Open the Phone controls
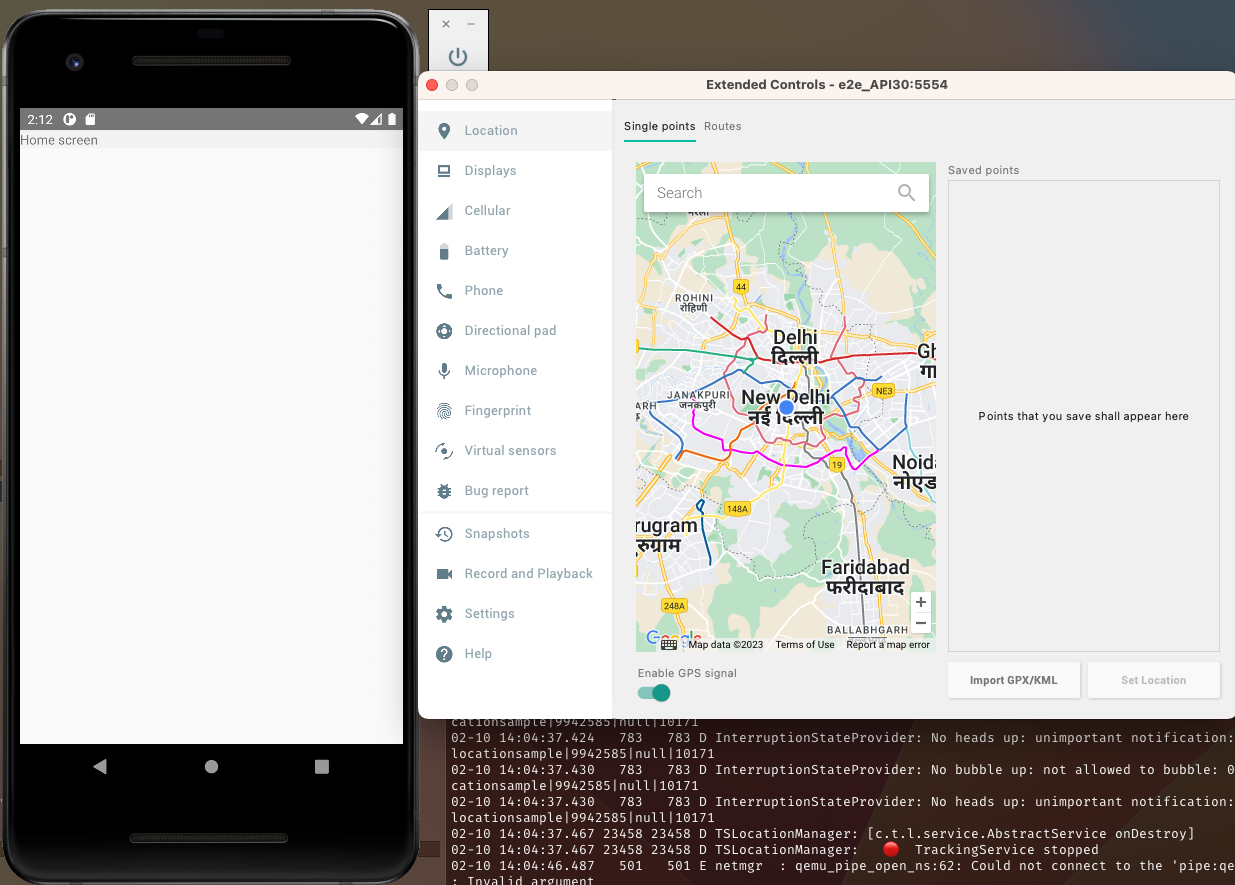The width and height of the screenshot is (1235, 885). (483, 290)
